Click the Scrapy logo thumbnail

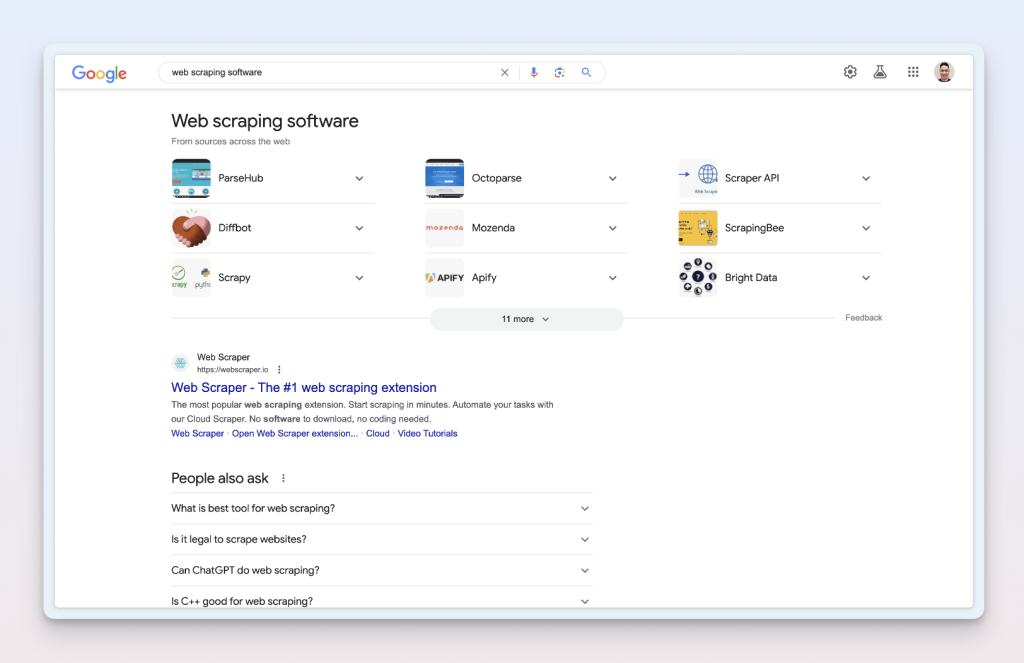point(191,278)
